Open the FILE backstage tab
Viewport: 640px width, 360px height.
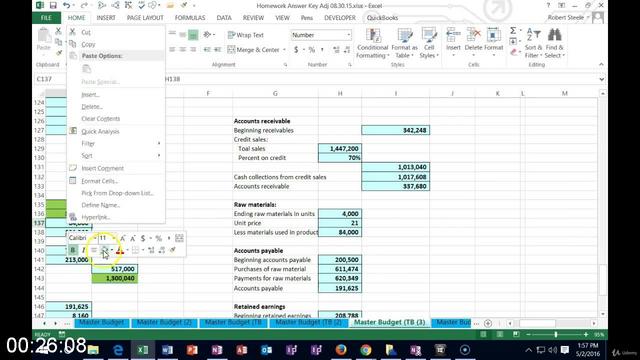click(46, 18)
